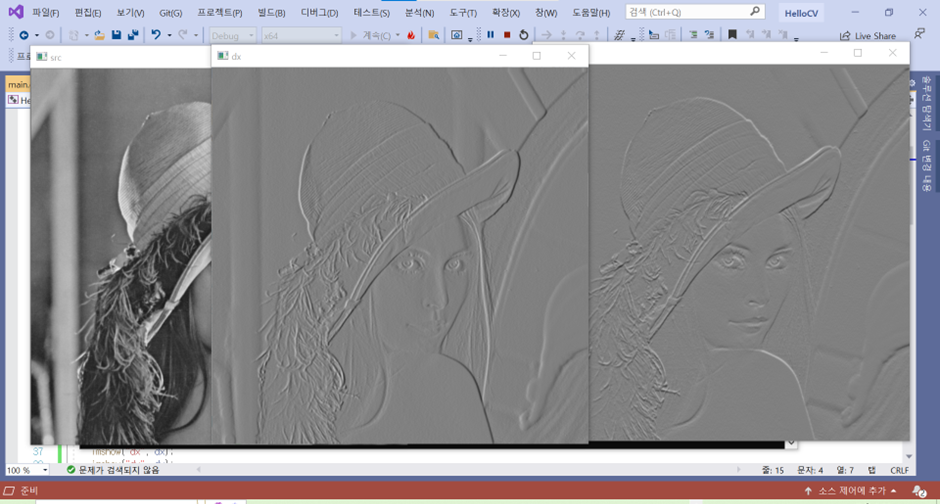The image size is (940, 504).
Task: Click line number 37 in editor
Action: click(x=38, y=451)
